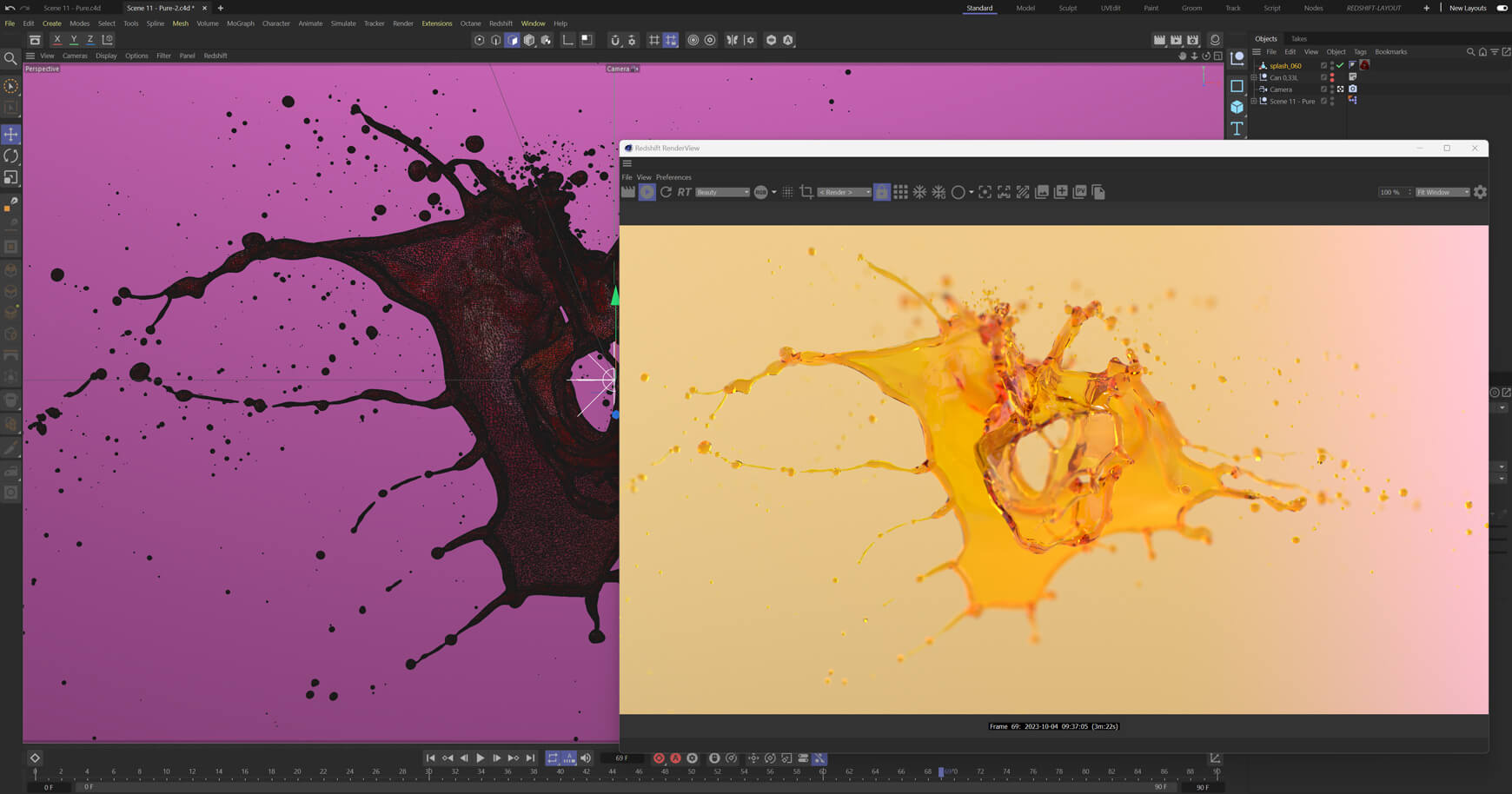Toggle the splash_060 enabled green checkmark
The image size is (1512, 794).
coord(1340,65)
